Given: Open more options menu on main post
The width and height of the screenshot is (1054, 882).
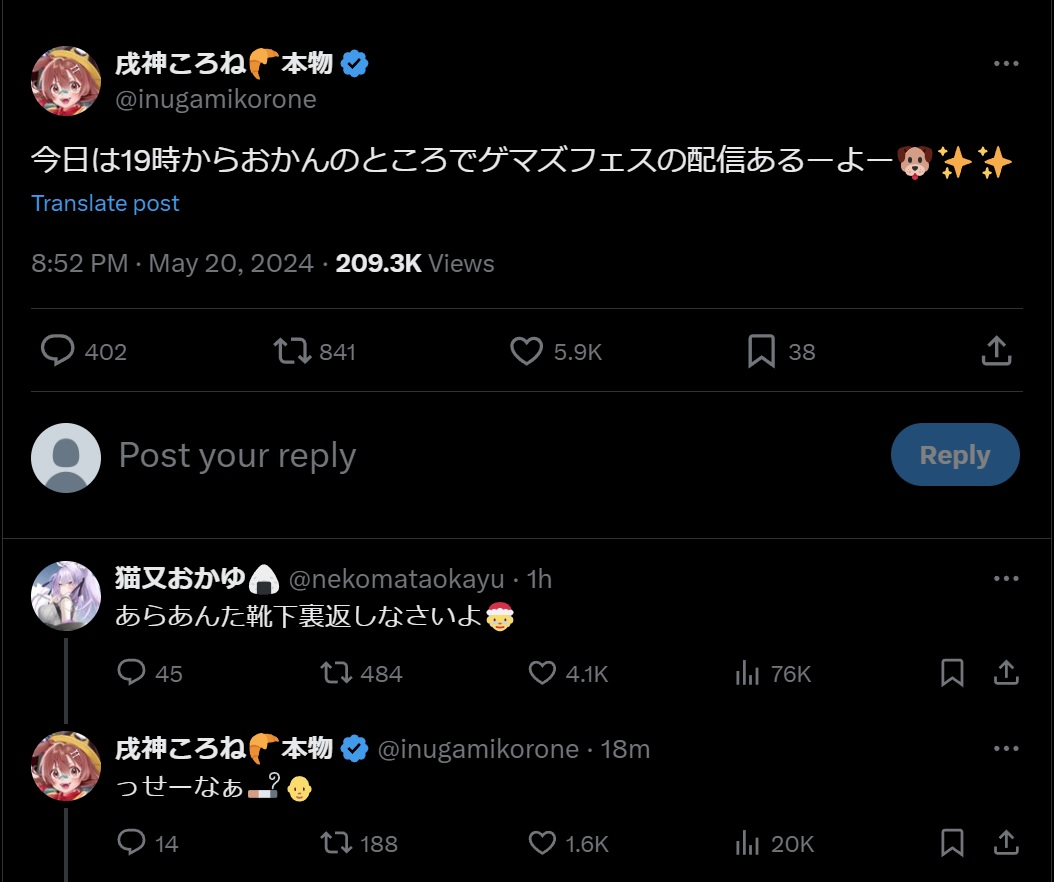Looking at the screenshot, I should (1005, 64).
